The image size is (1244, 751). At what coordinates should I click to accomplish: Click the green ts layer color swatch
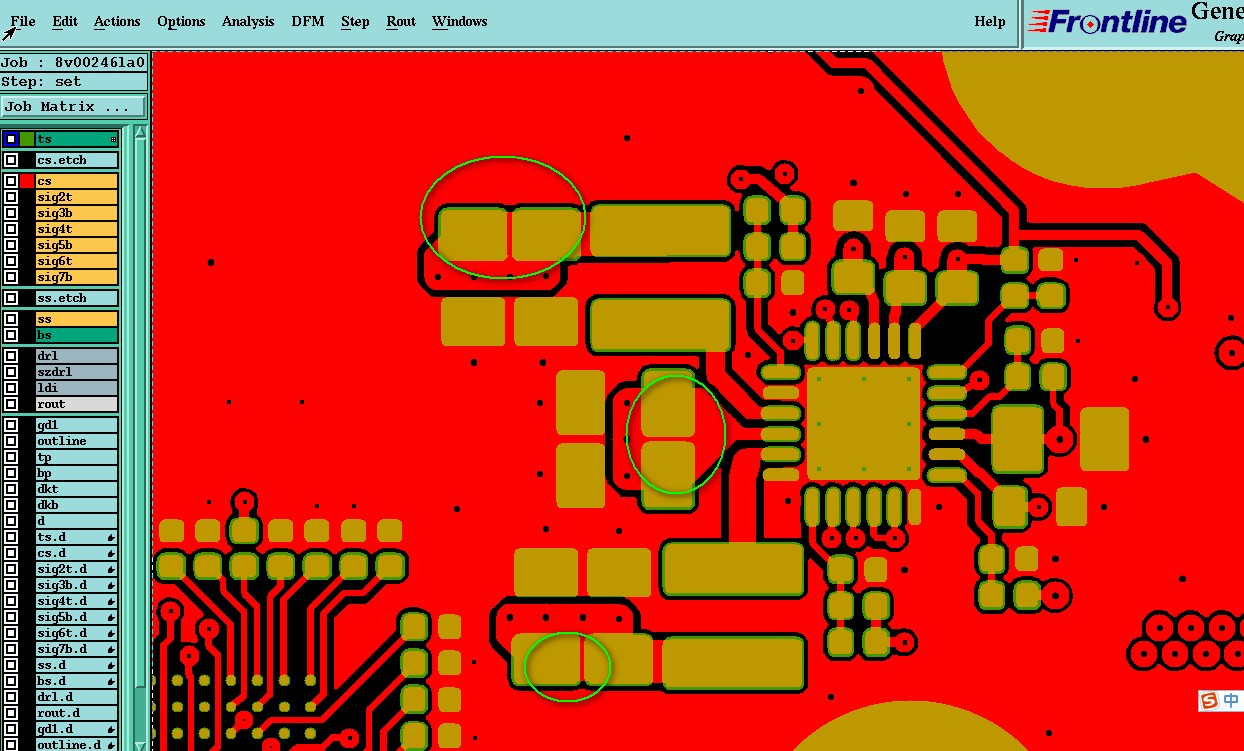(x=27, y=139)
